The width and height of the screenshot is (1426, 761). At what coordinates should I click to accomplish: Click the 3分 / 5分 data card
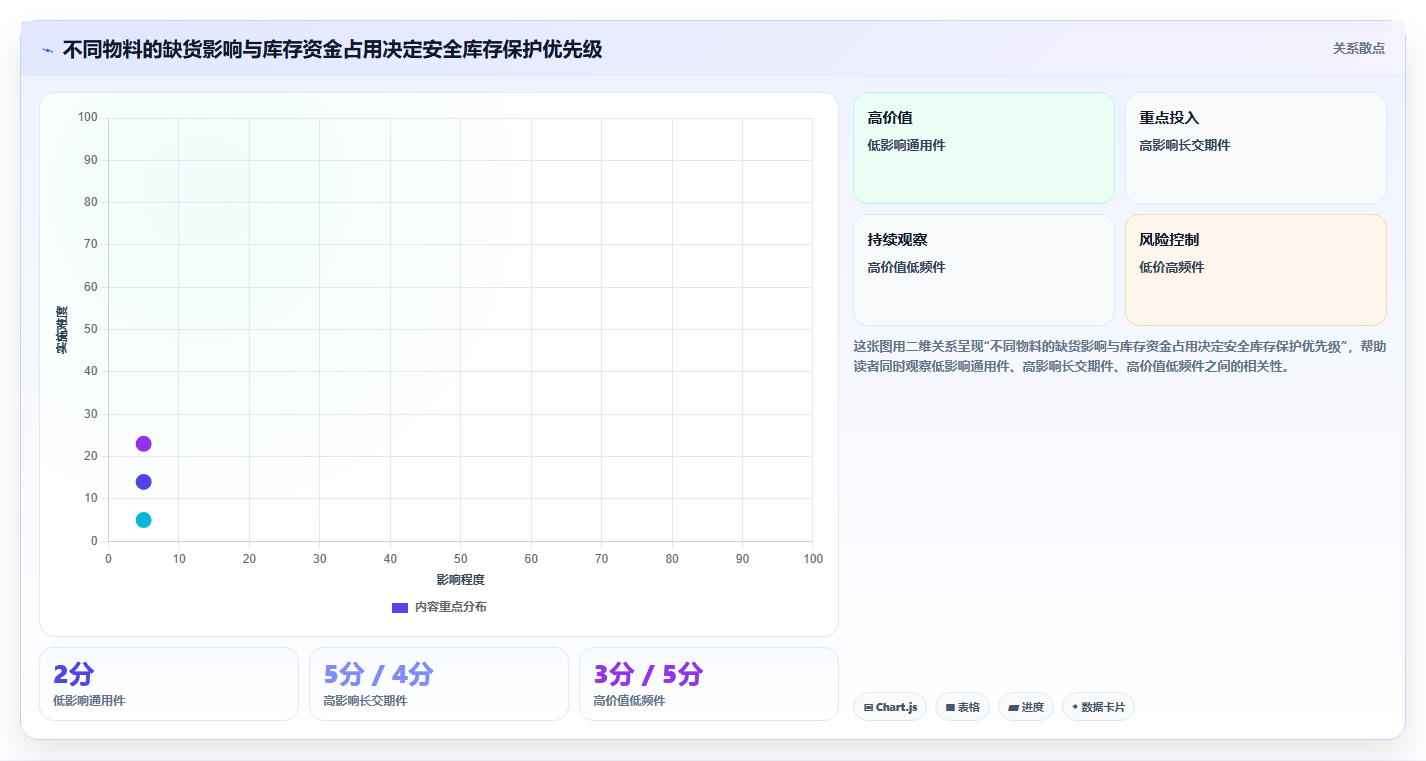709,684
